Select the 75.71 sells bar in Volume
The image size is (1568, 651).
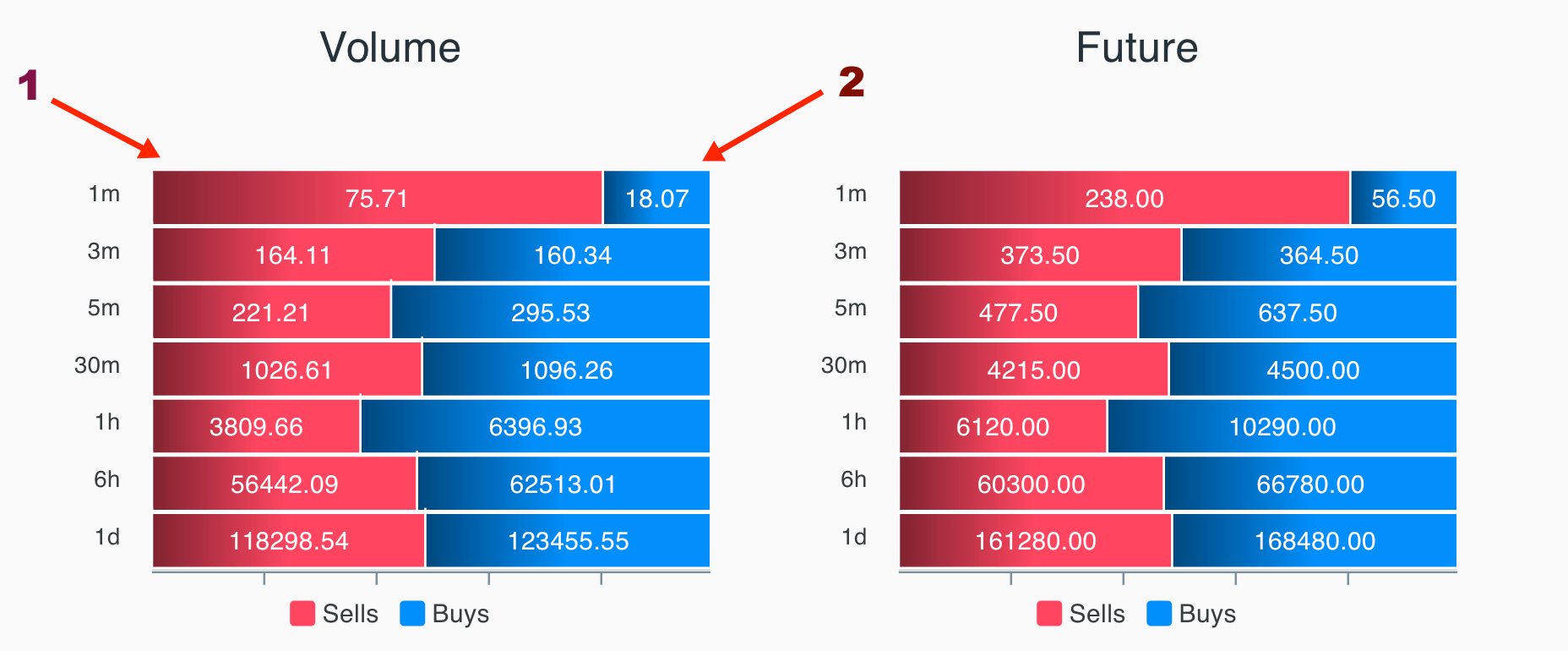pyautogui.click(x=377, y=198)
